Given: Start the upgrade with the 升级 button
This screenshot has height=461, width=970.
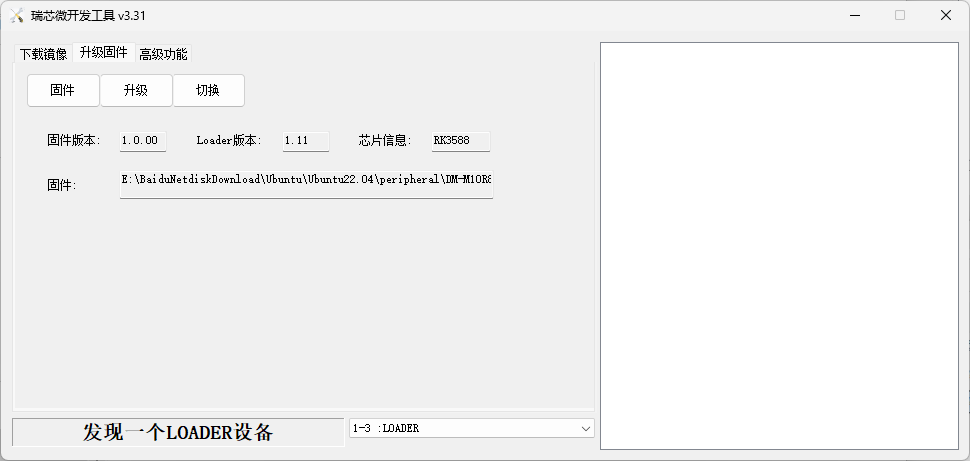Looking at the screenshot, I should click(x=136, y=90).
